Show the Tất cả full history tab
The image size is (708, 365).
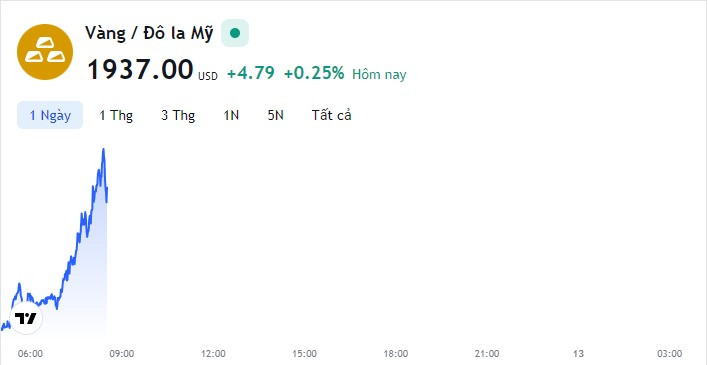[x=331, y=115]
